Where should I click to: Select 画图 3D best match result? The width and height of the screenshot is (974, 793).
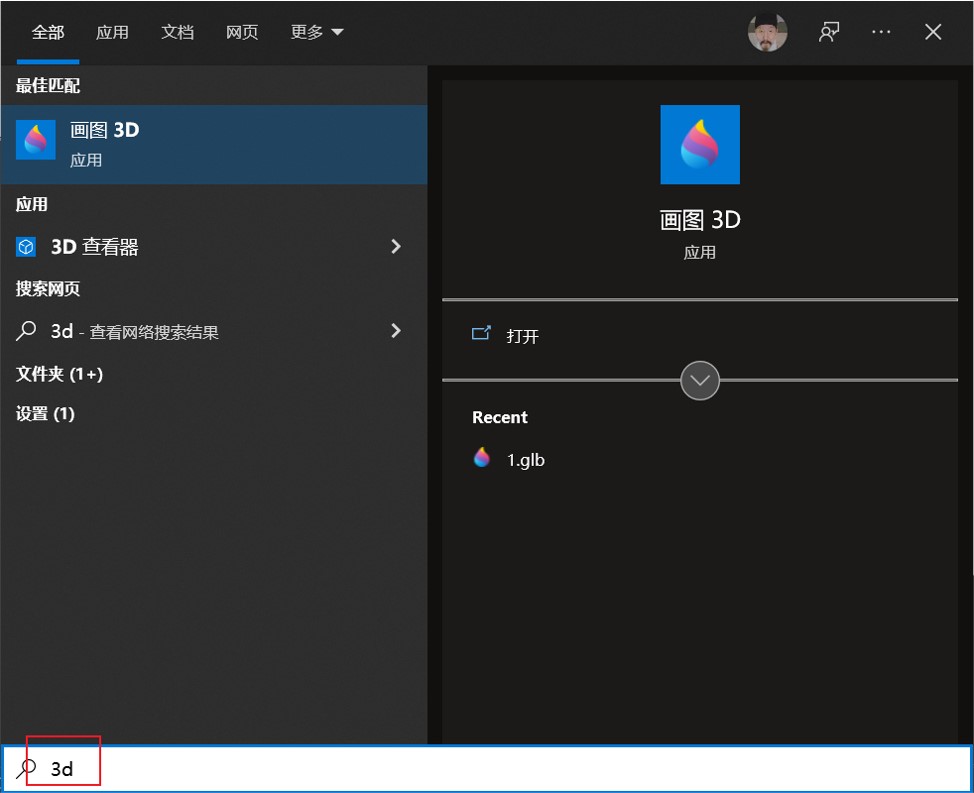click(214, 144)
